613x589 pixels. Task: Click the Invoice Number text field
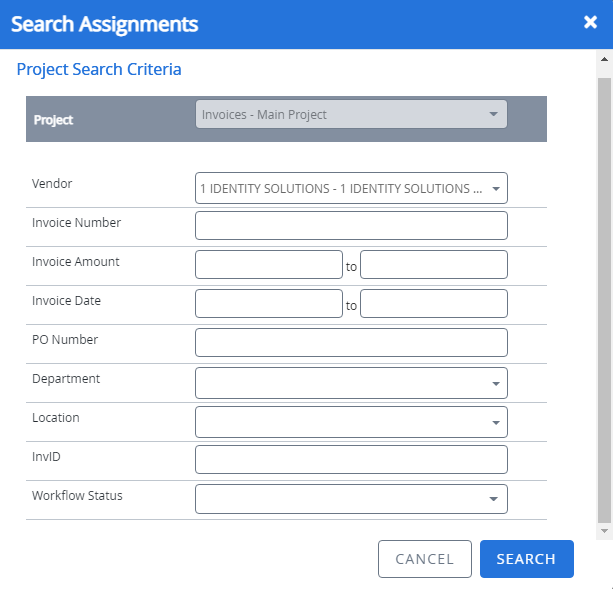(x=351, y=226)
